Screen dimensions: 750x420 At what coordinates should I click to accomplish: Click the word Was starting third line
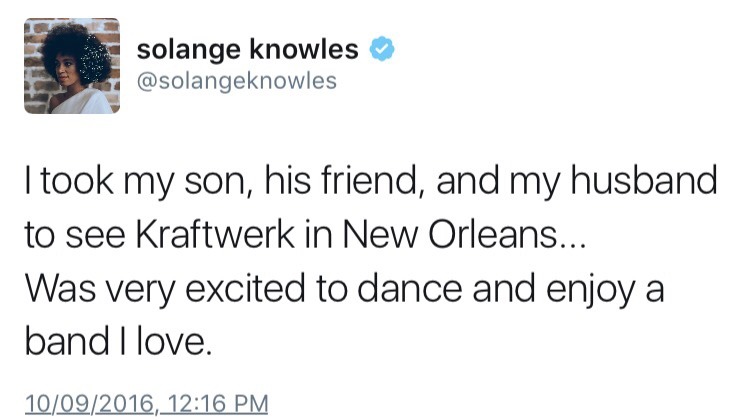(60, 289)
